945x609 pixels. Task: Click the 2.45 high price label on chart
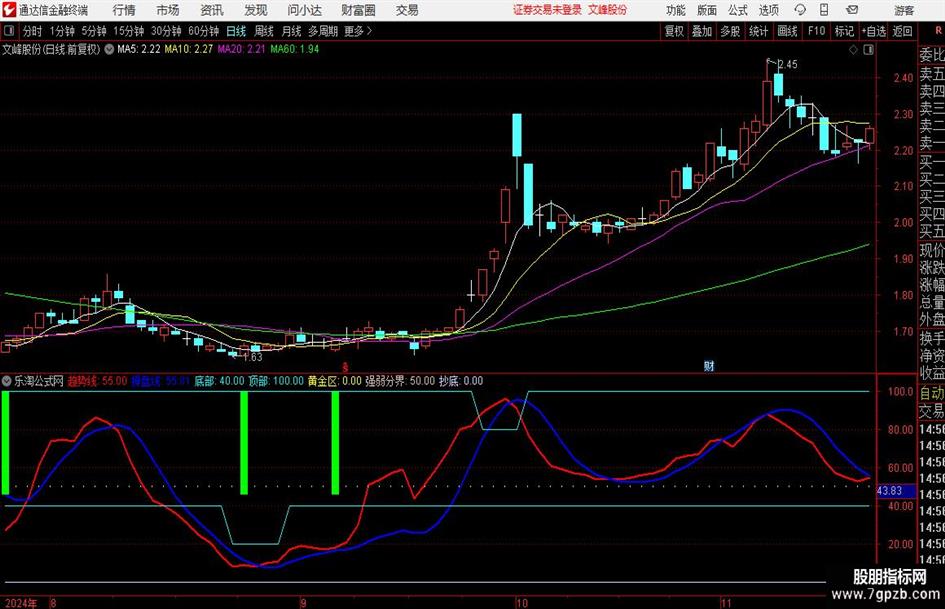[787, 64]
